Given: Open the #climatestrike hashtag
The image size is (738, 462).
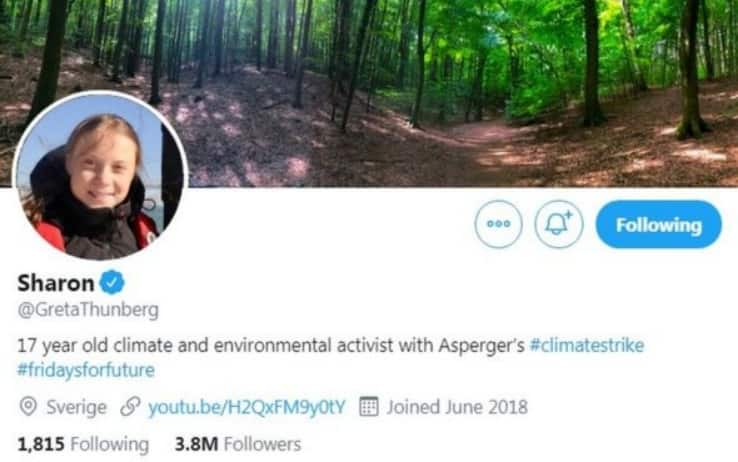Looking at the screenshot, I should tap(587, 345).
